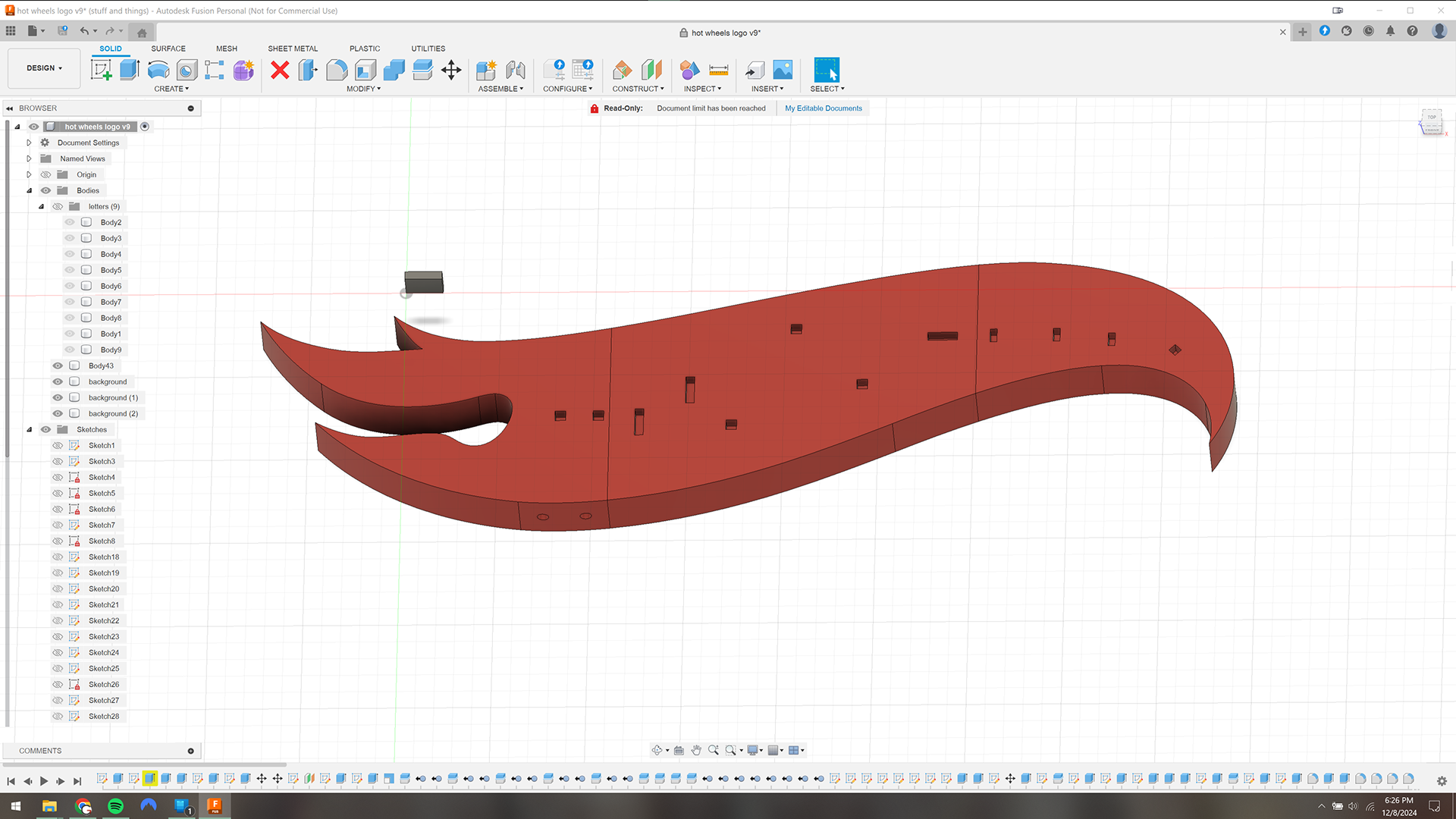The height and width of the screenshot is (819, 1456).
Task: Collapse the letters (9) folder
Action: click(41, 206)
